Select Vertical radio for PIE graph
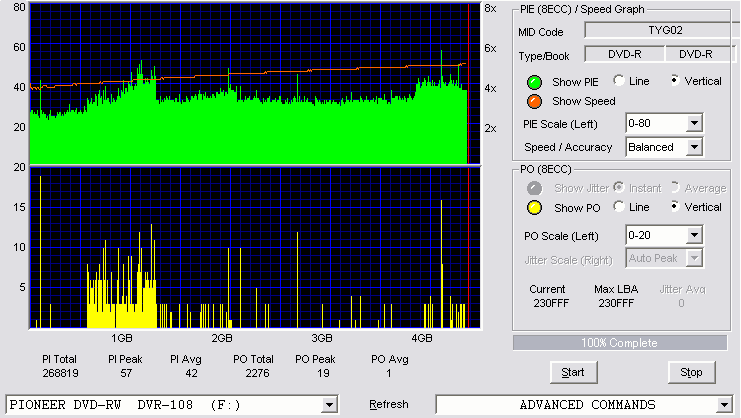This screenshot has width=741, height=418. coord(675,81)
